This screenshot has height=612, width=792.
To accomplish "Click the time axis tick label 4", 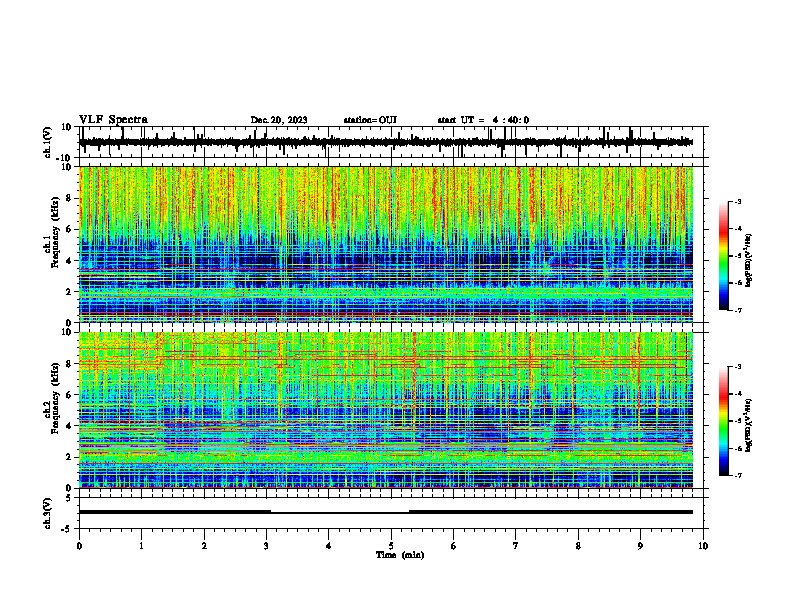I will point(329,546).
